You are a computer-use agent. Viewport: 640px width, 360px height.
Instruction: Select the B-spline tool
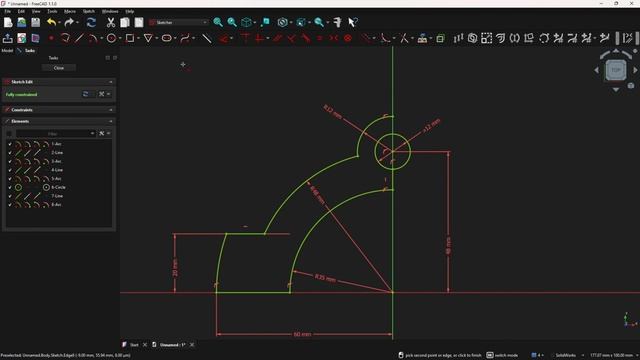click(185, 38)
